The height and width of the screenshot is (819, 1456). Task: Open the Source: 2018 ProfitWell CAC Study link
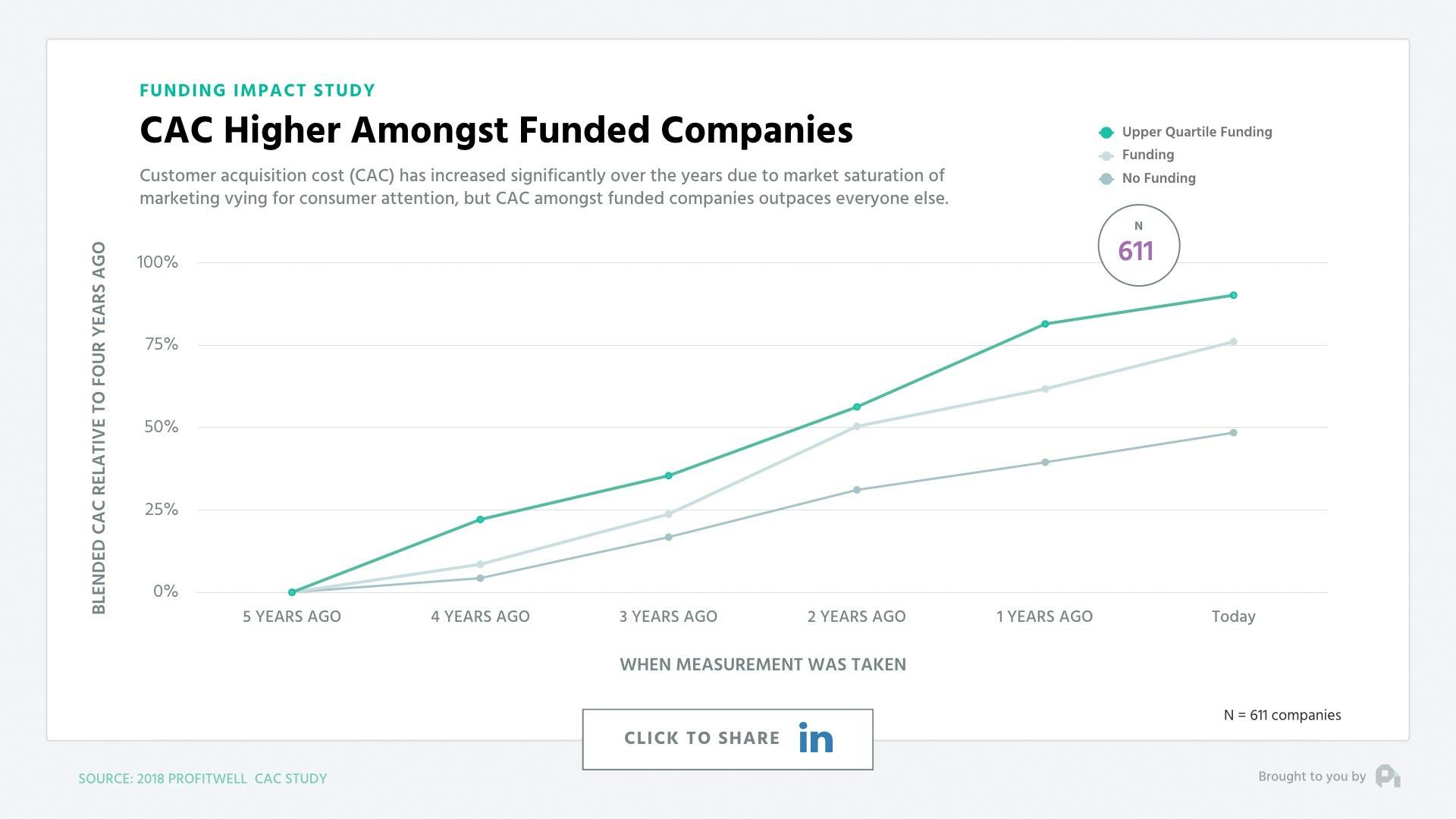(202, 778)
